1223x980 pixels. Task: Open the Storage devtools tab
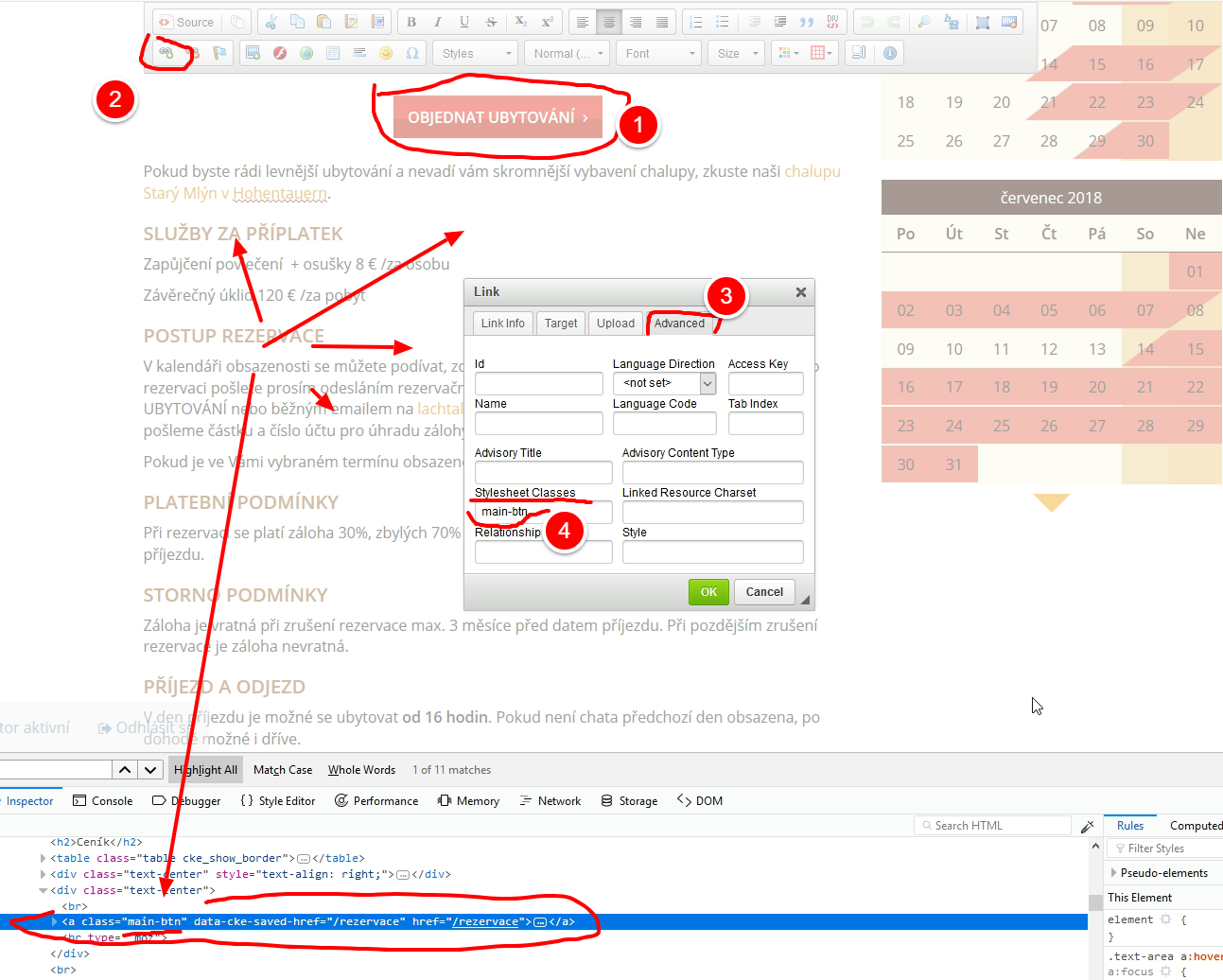(x=629, y=801)
